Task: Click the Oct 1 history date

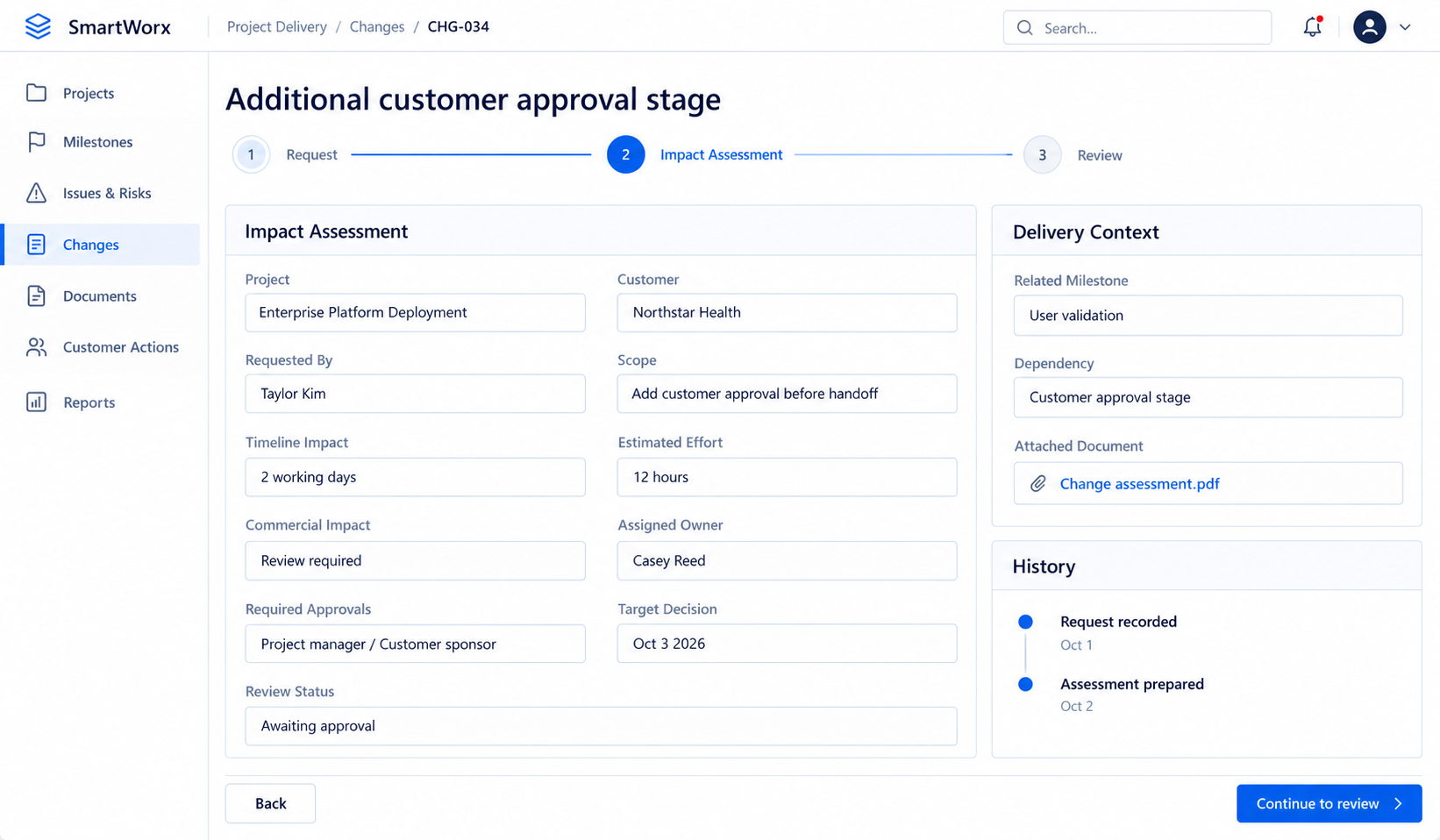Action: [x=1076, y=644]
